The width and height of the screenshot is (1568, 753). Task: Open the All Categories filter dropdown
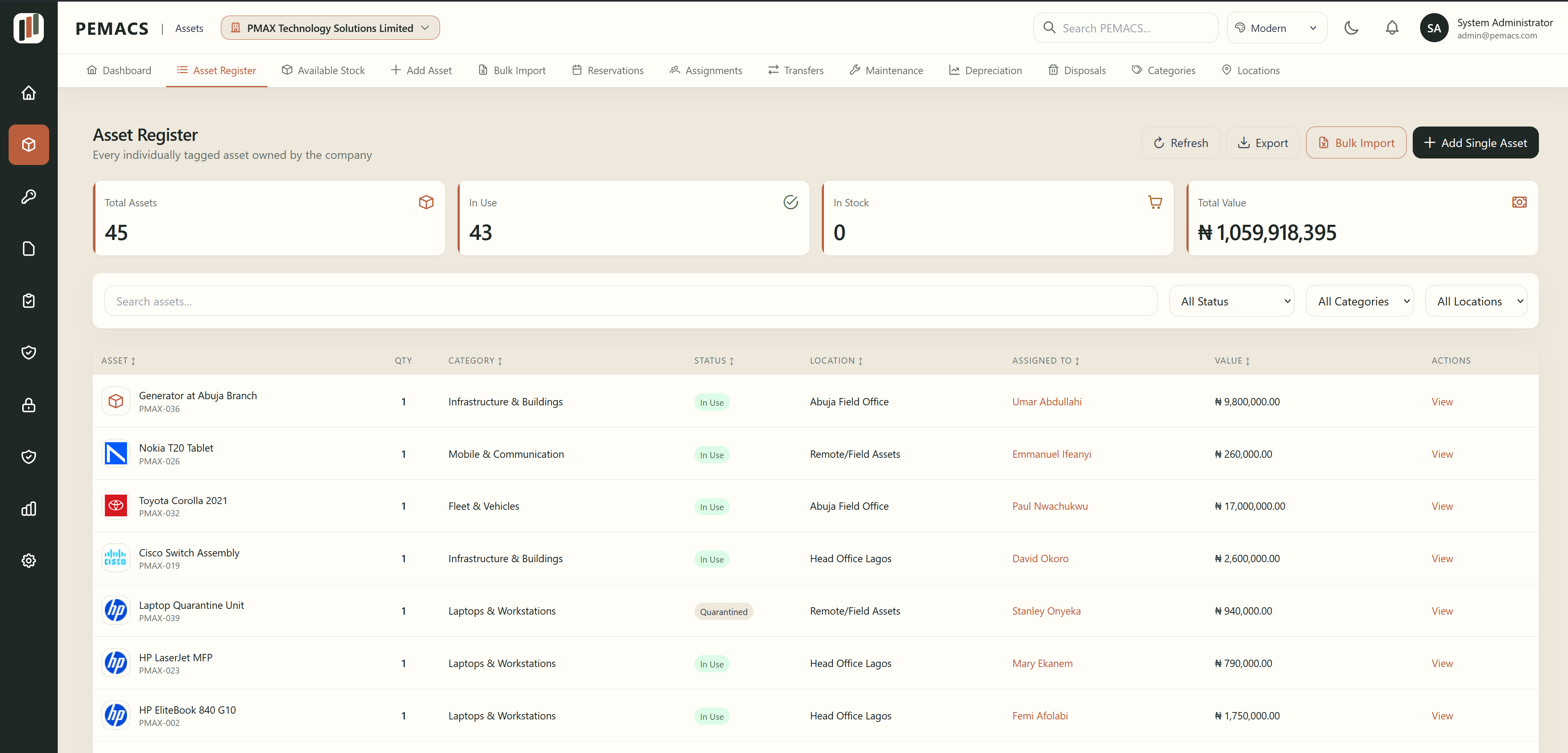(x=1360, y=301)
